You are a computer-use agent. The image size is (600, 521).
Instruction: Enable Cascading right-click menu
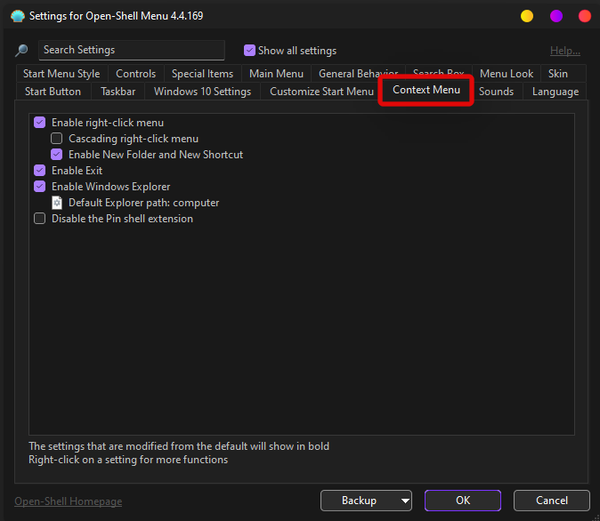[57, 139]
